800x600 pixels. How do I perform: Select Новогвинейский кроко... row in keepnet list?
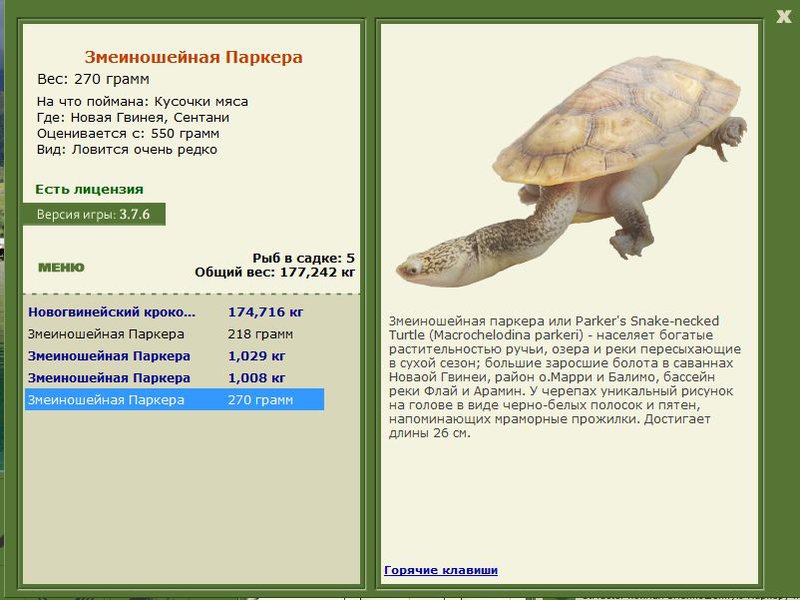[174, 312]
